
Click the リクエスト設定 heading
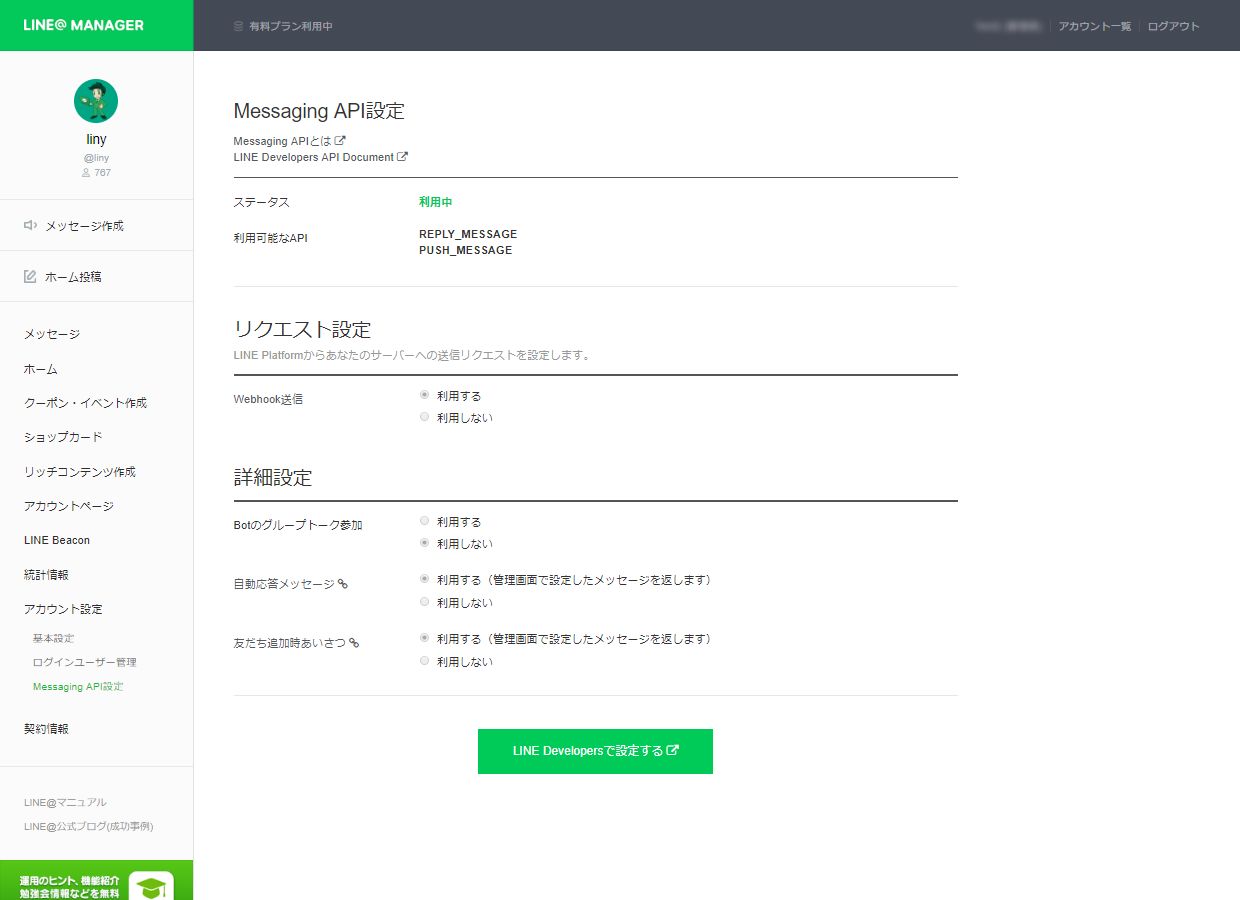(302, 330)
